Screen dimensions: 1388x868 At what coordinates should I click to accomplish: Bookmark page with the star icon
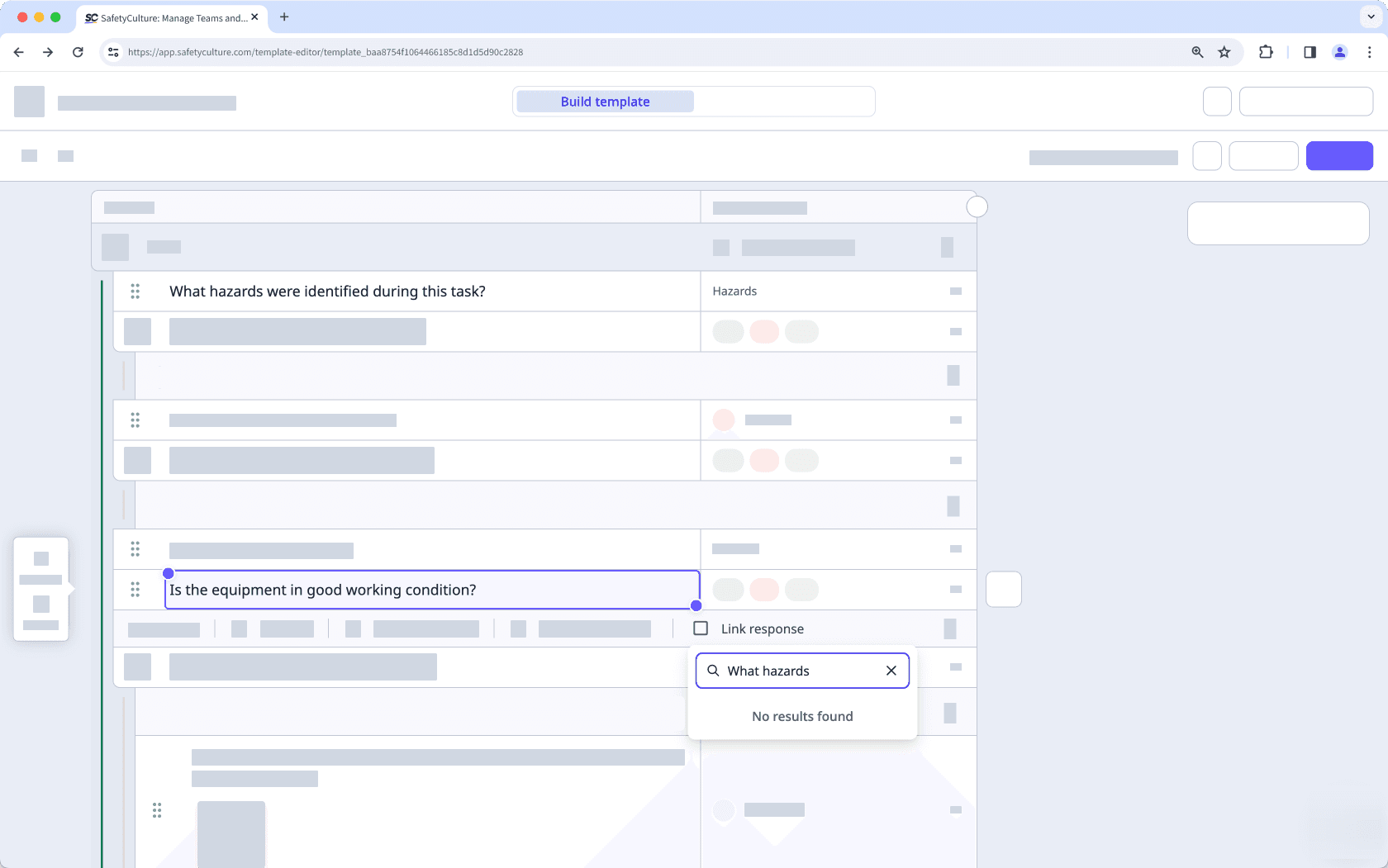(x=1224, y=52)
